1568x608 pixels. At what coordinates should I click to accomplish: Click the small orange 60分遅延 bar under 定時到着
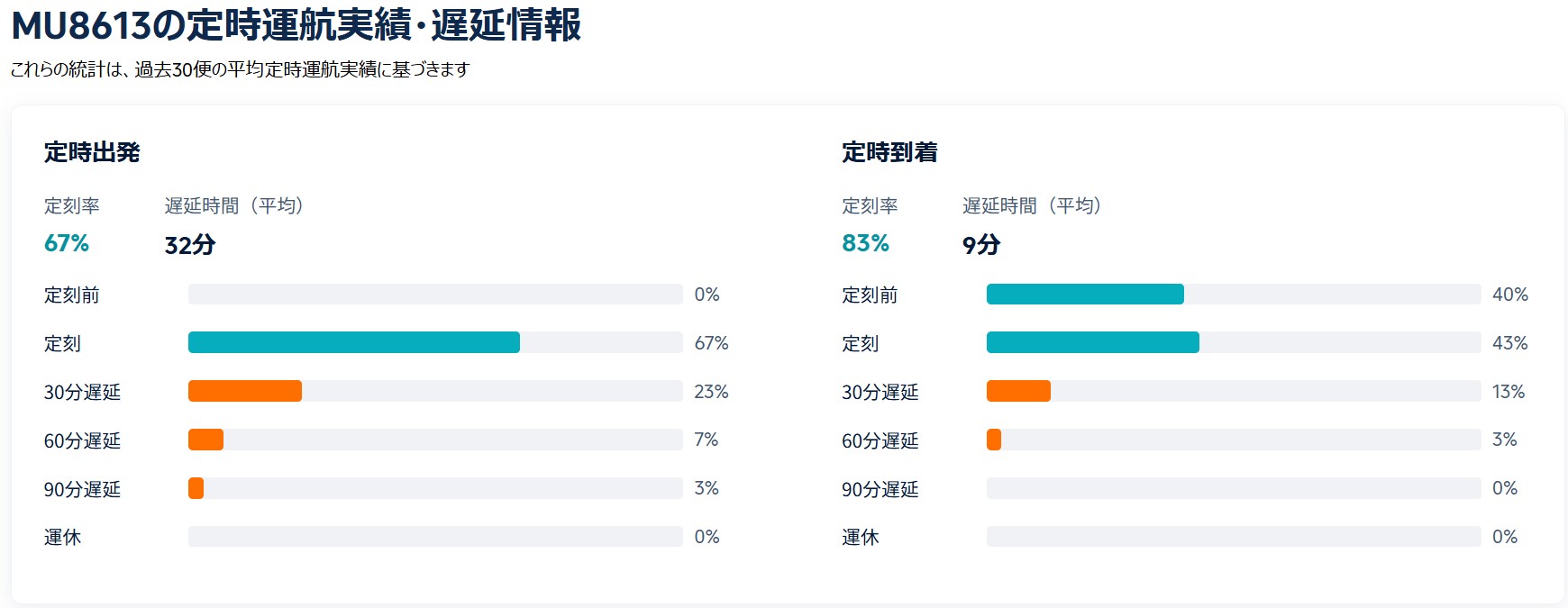[994, 440]
